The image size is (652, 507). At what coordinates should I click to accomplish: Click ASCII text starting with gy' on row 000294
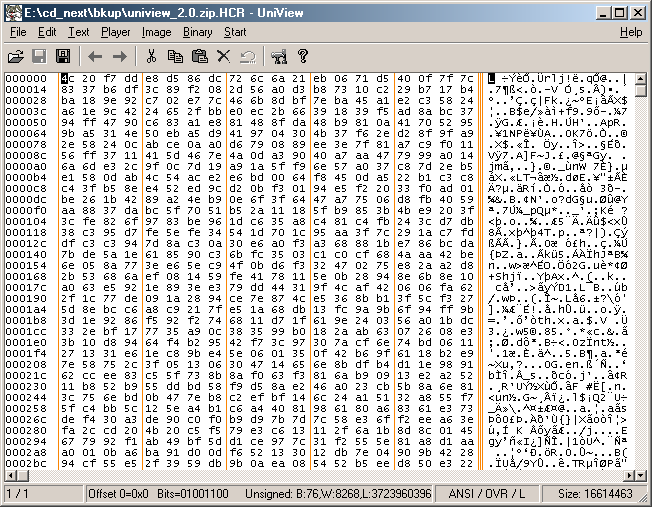(x=558, y=441)
